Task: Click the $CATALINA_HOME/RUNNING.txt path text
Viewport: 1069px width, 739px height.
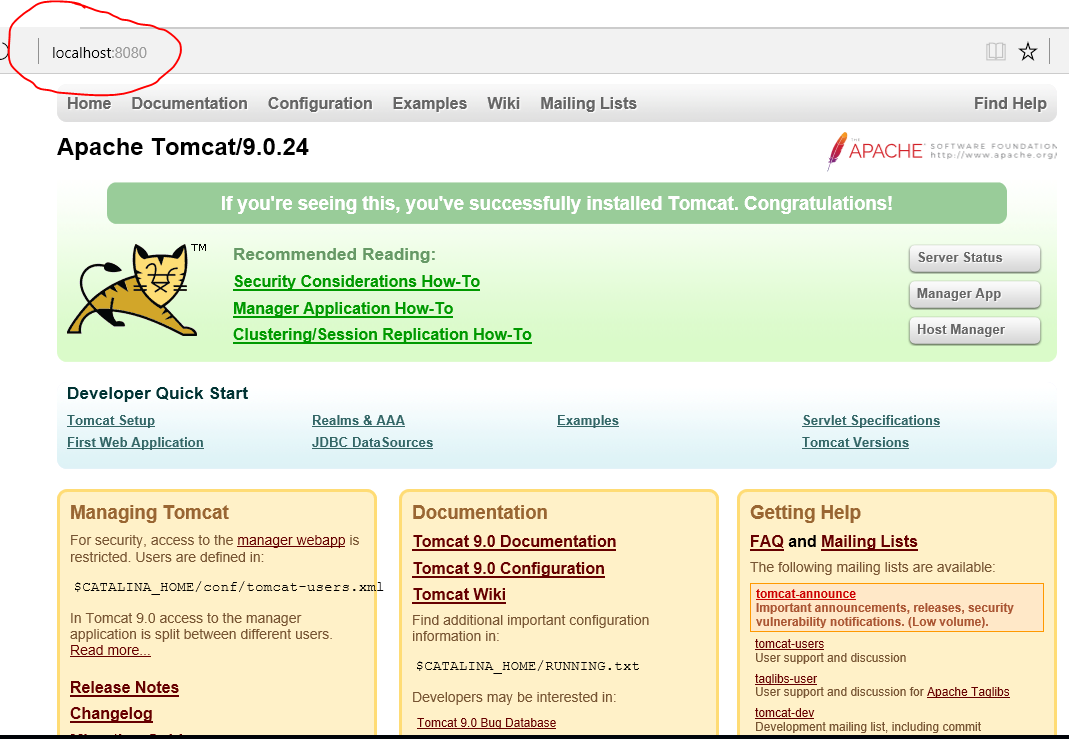Action: (528, 666)
